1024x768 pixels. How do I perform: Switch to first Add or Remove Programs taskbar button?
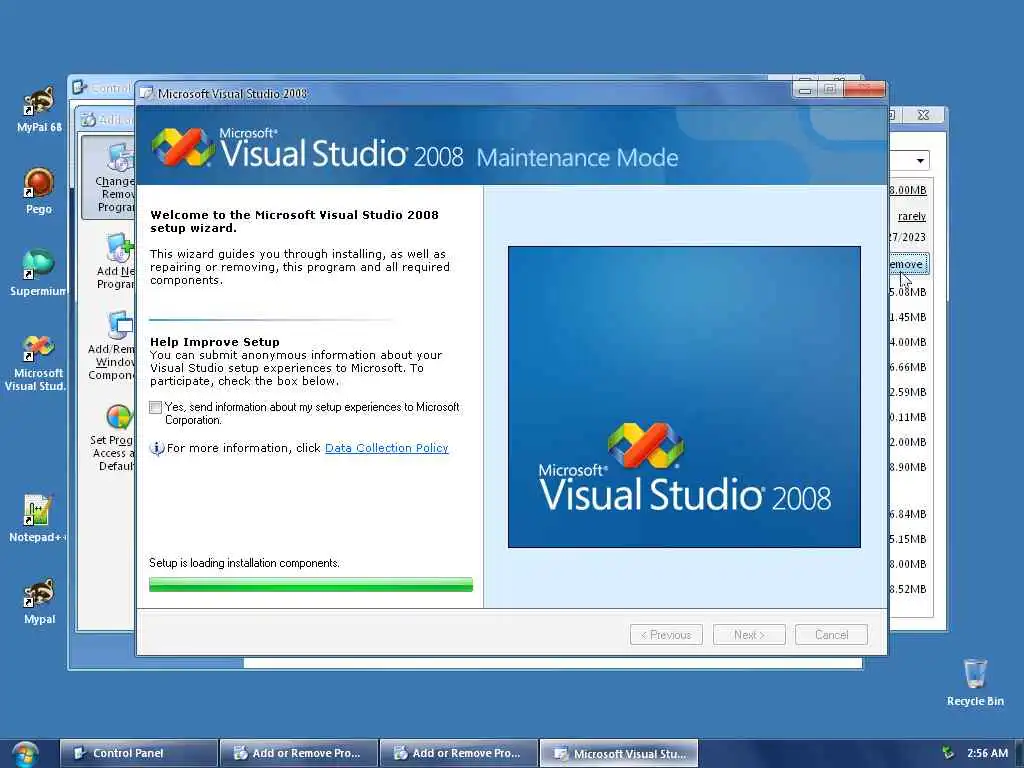point(299,754)
